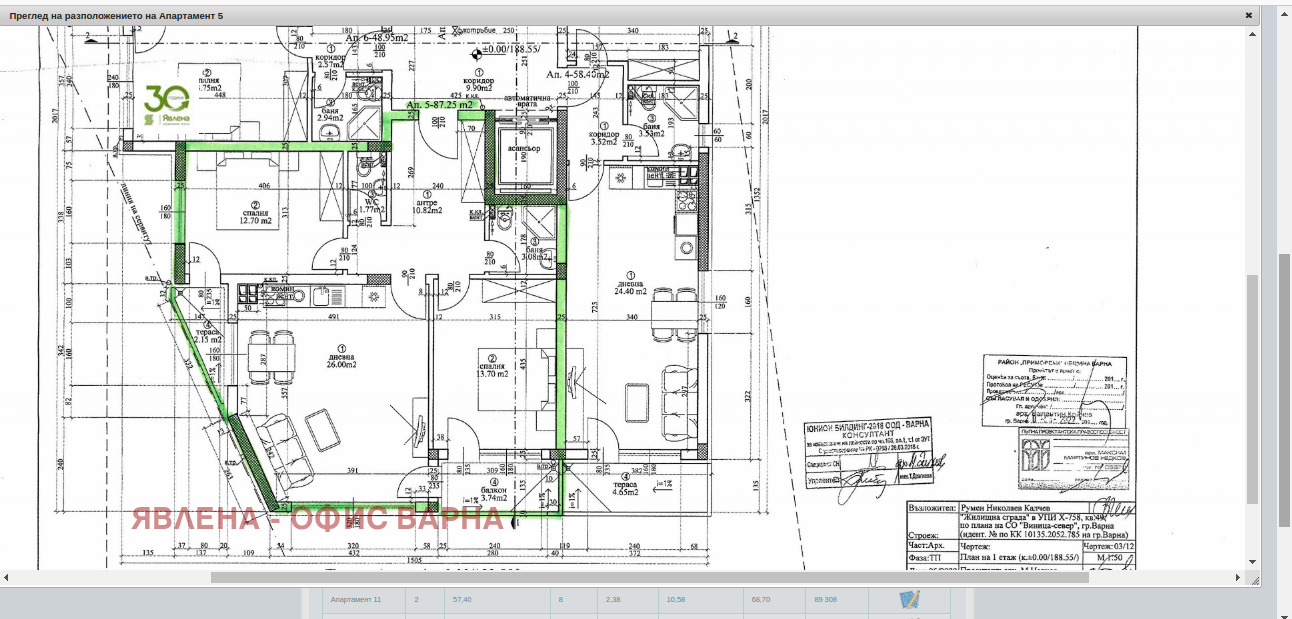Click the 89 308 price cell

pyautogui.click(x=825, y=600)
